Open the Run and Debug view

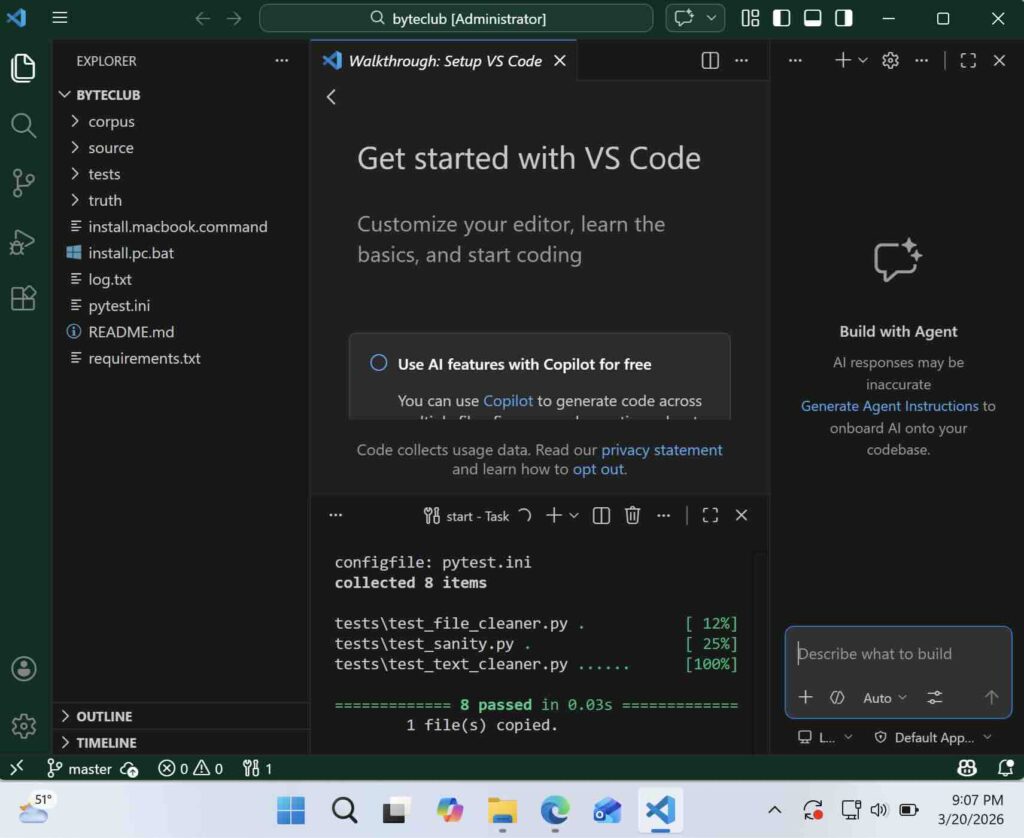coord(23,241)
